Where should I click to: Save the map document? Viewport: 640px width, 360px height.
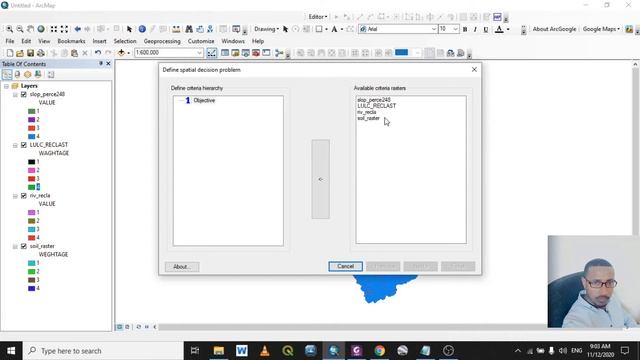(30, 53)
